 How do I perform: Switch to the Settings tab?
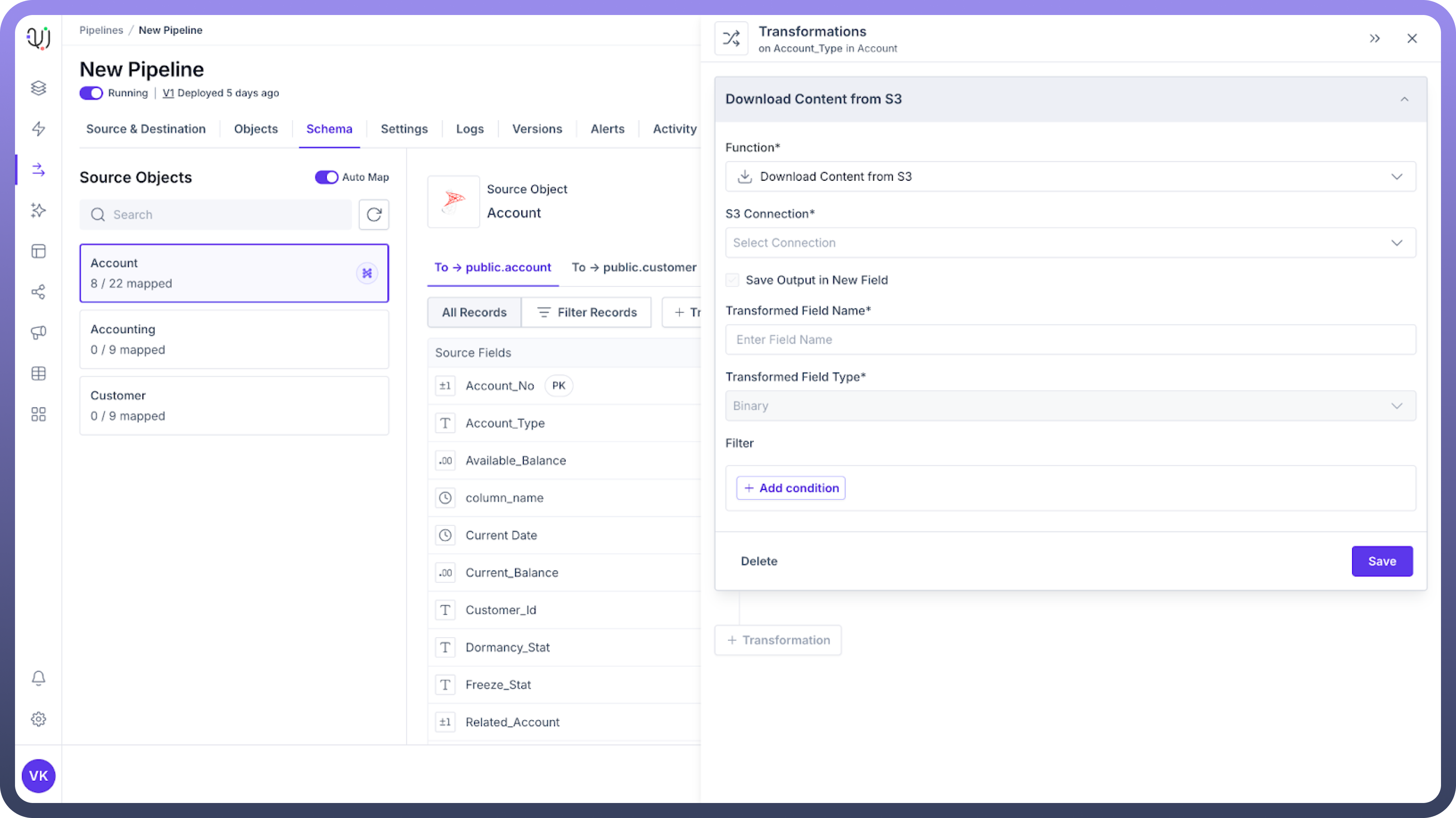[404, 129]
